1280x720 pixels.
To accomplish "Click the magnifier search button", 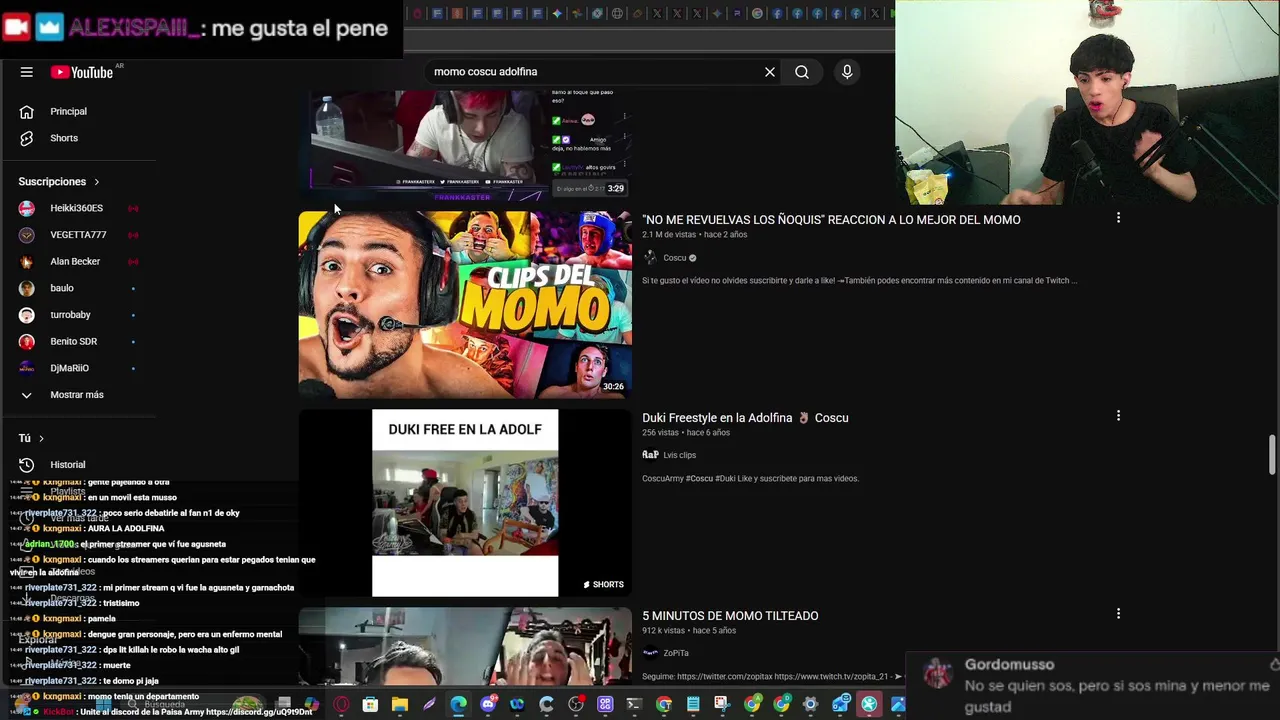I will pos(802,72).
